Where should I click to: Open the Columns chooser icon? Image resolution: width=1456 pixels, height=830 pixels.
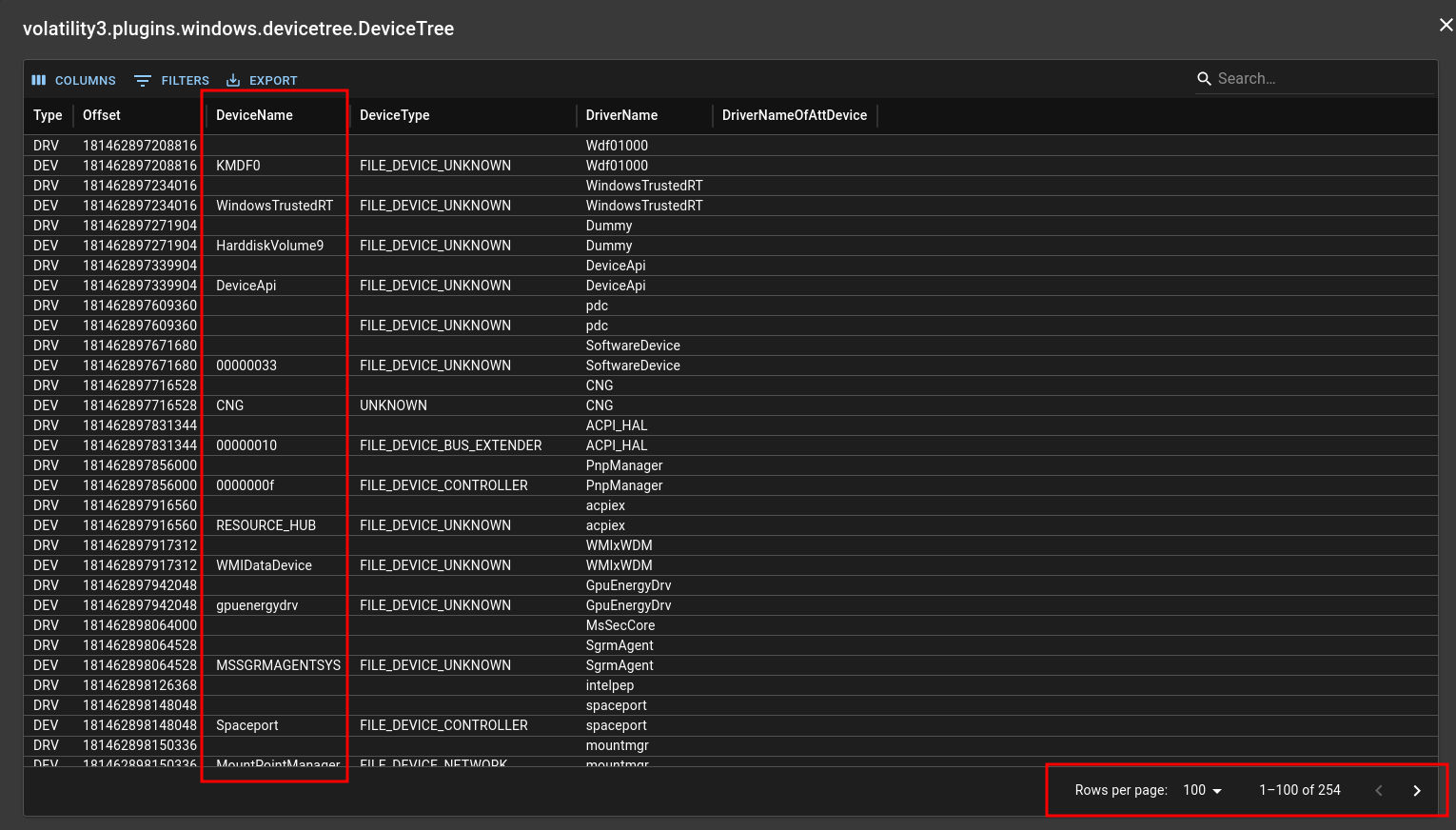(x=39, y=81)
